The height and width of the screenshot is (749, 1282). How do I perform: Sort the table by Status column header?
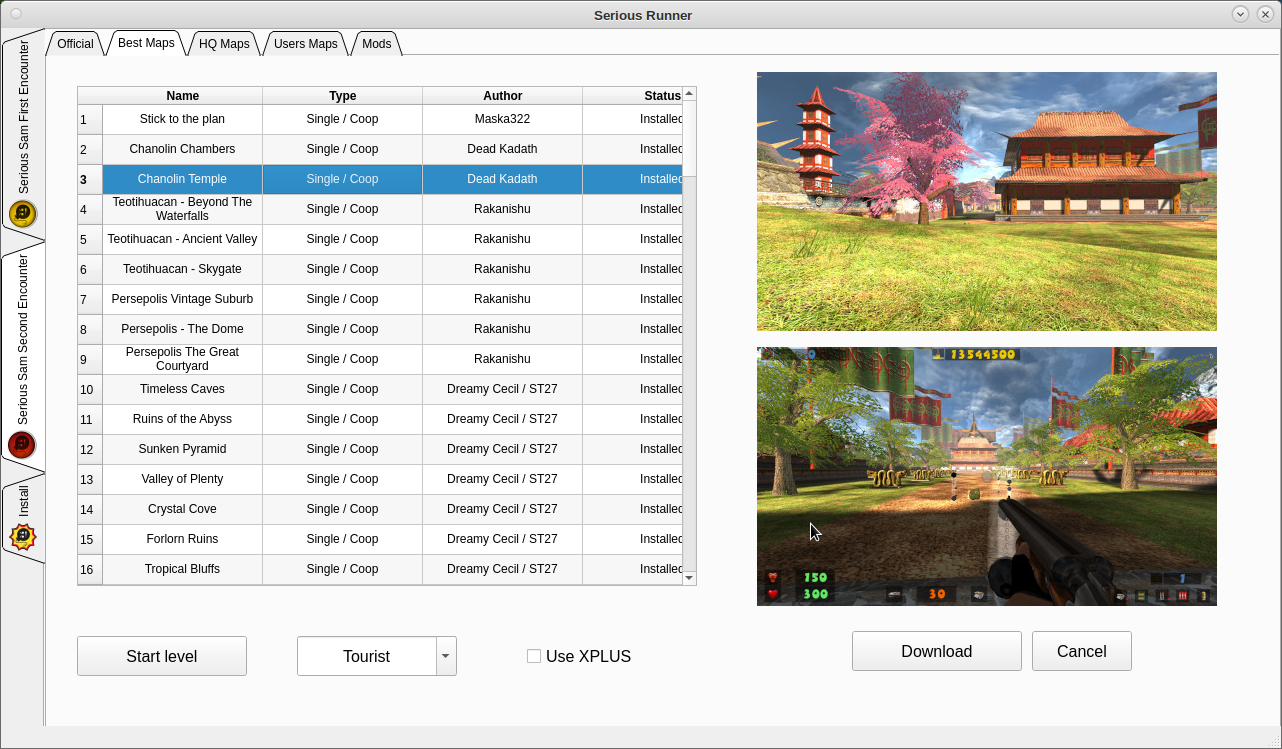633,96
